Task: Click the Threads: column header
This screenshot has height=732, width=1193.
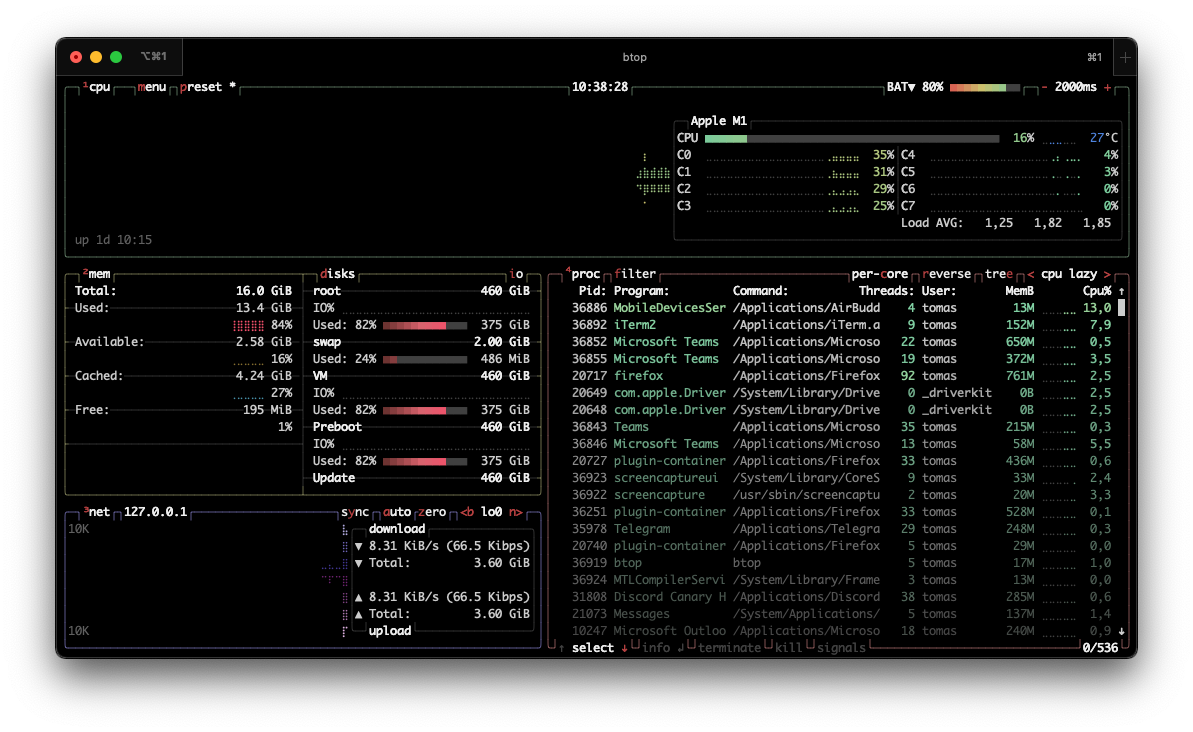Action: (x=886, y=291)
